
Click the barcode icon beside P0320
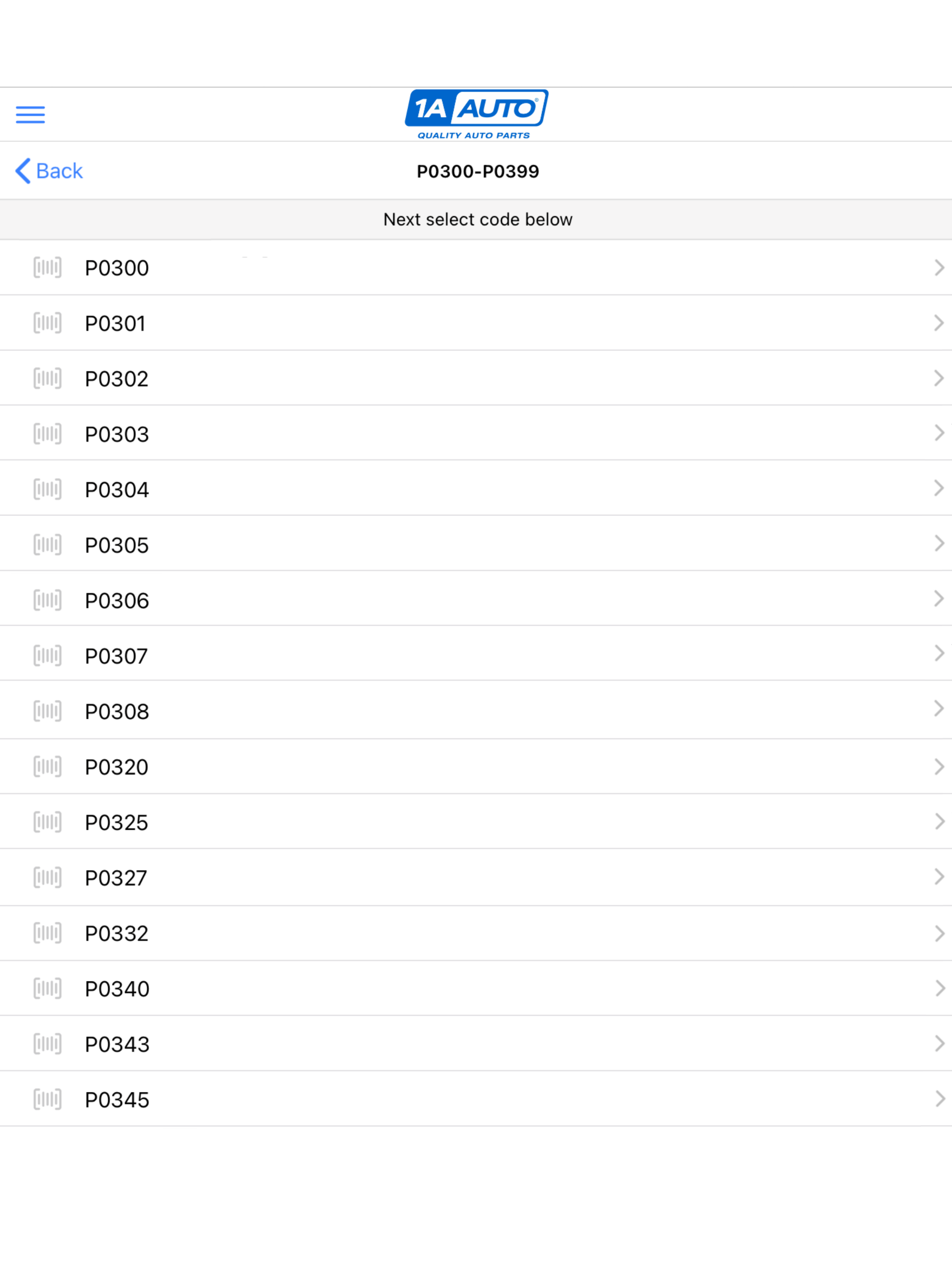[47, 767]
